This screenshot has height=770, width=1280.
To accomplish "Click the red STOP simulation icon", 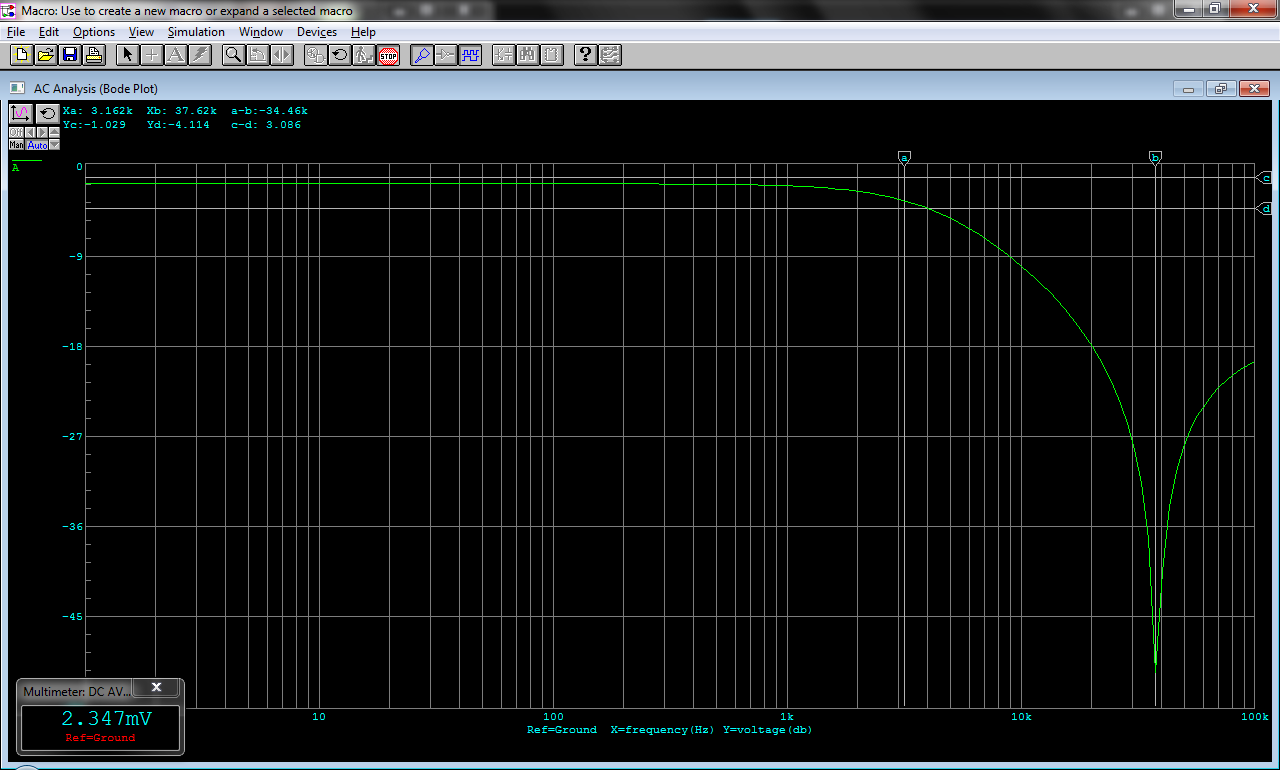I will pos(389,55).
